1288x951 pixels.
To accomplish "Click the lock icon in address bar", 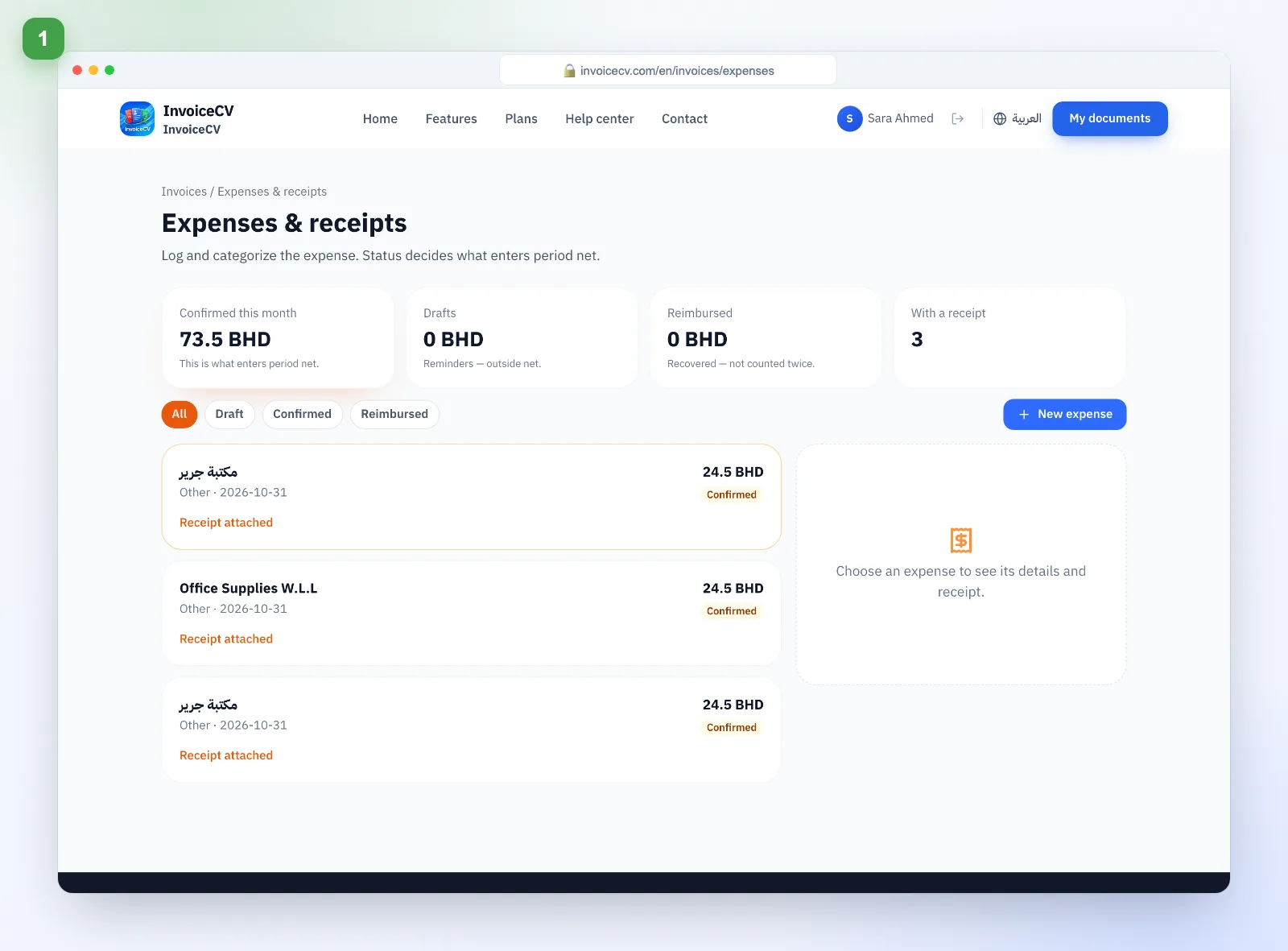I will click(569, 71).
